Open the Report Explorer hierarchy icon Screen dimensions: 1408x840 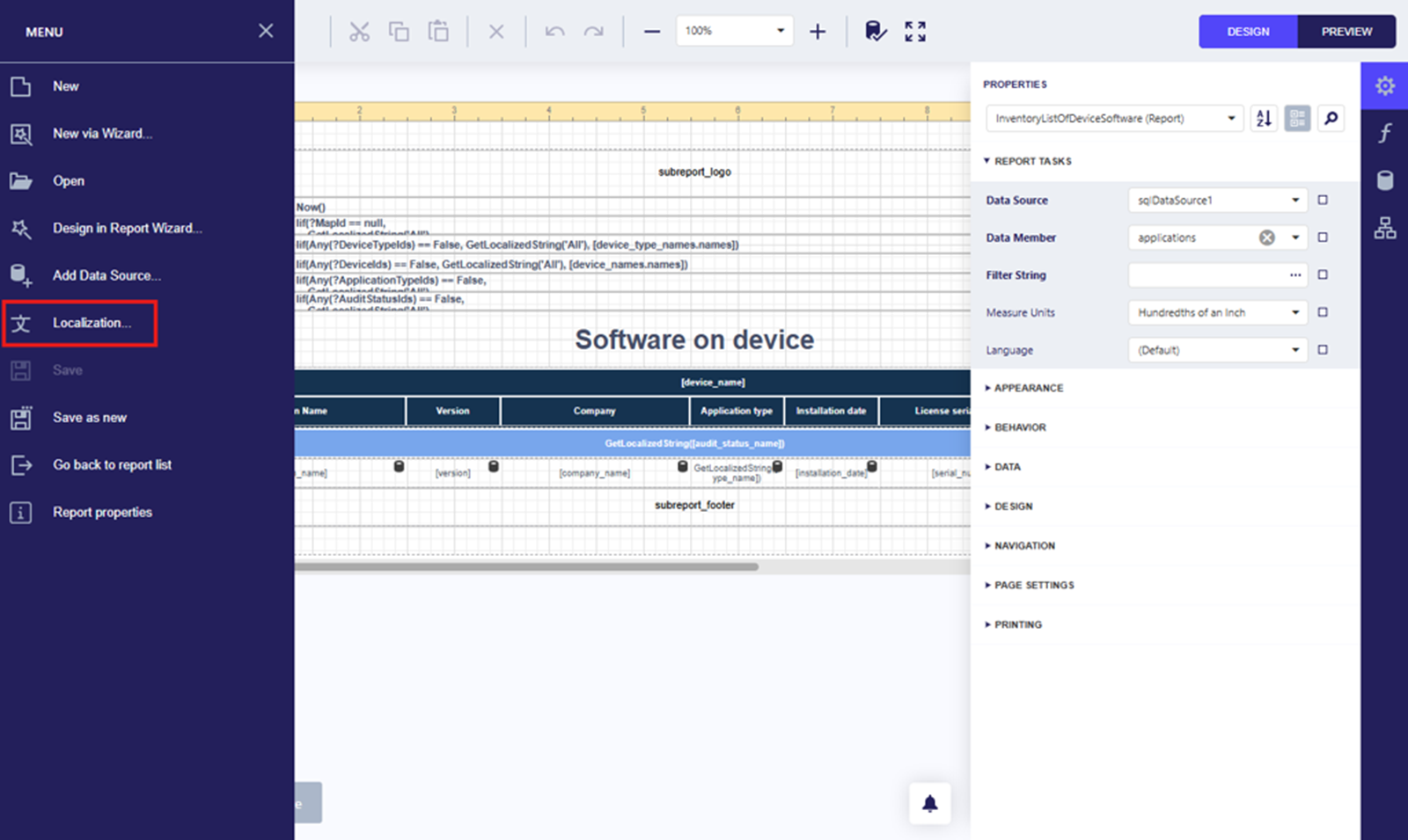tap(1384, 228)
